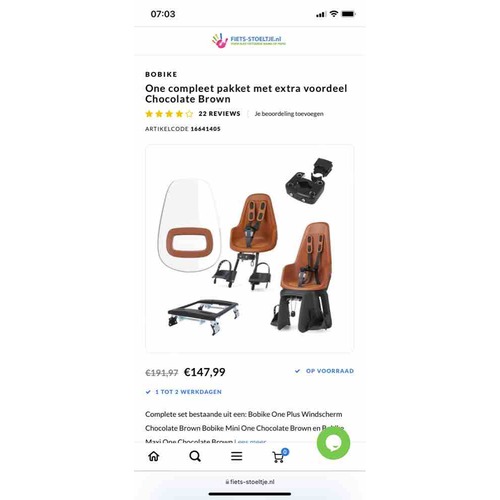Image resolution: width=500 pixels, height=500 pixels.
Task: Expand description with 'Lees meer'
Action: pos(250,442)
